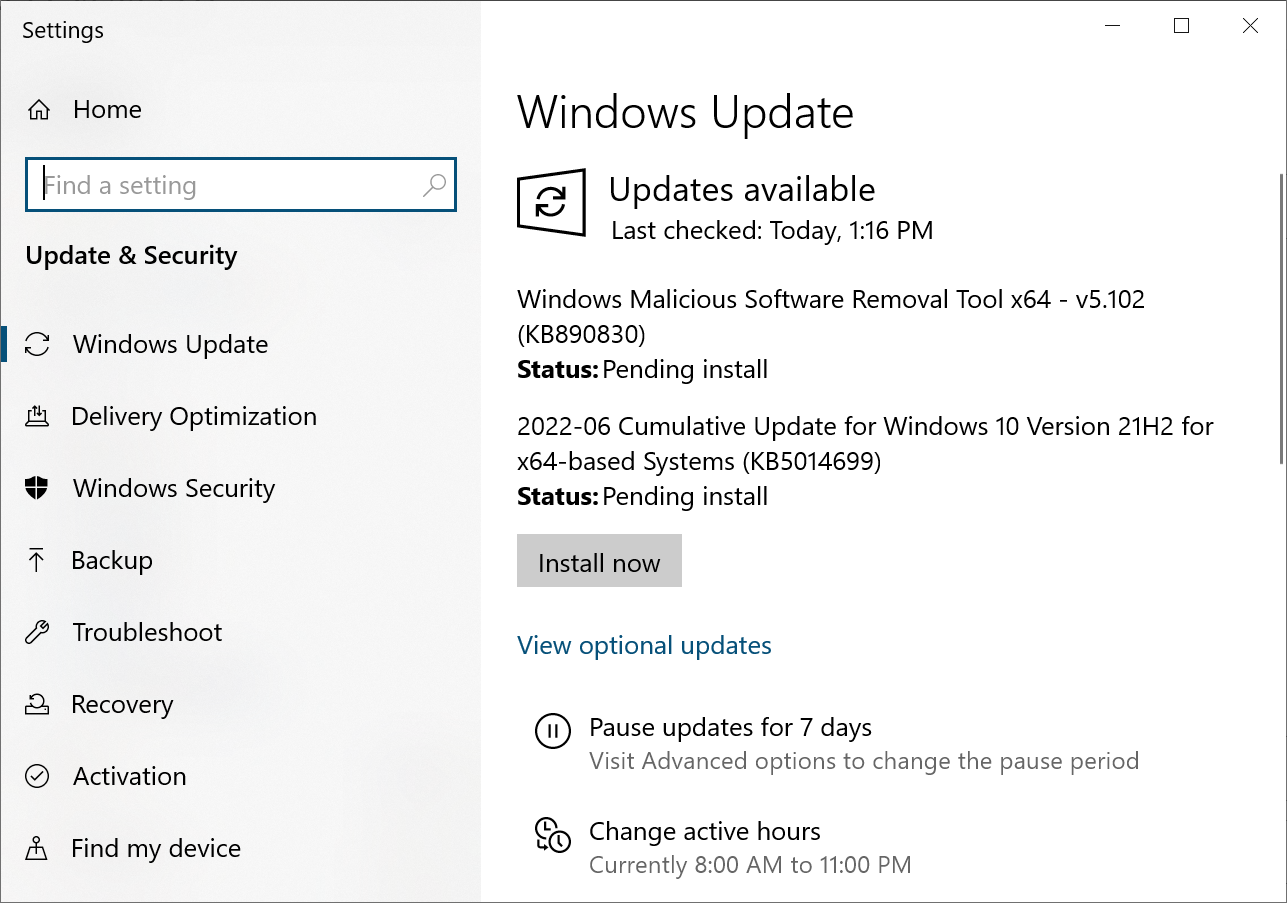Viewport: 1287px width, 903px height.
Task: Click Currently 8:00 AM to 11:00 PM text
Action: pyautogui.click(x=750, y=865)
